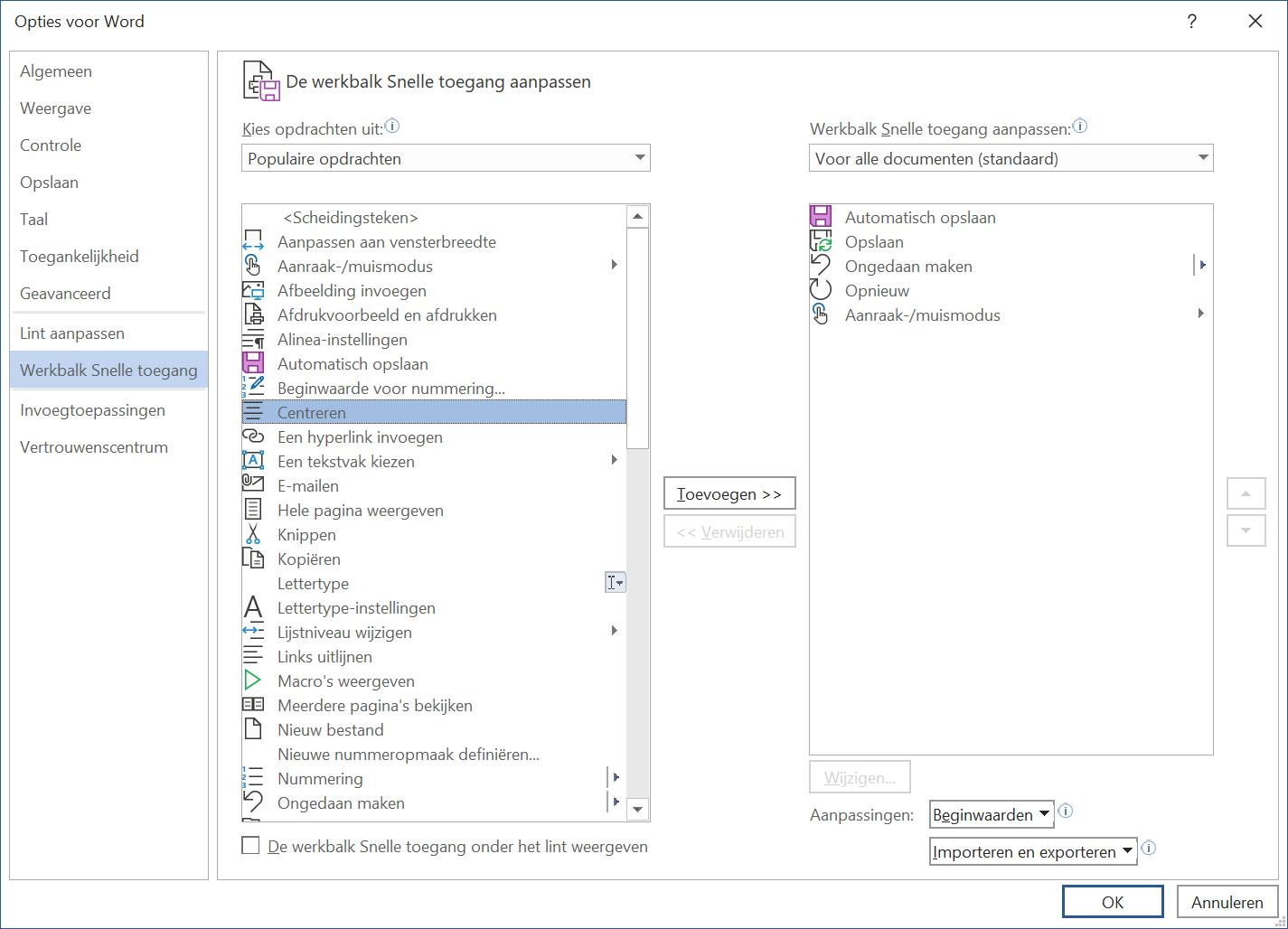Click the move up arrow button
The height and width of the screenshot is (929, 1288).
[1246, 493]
